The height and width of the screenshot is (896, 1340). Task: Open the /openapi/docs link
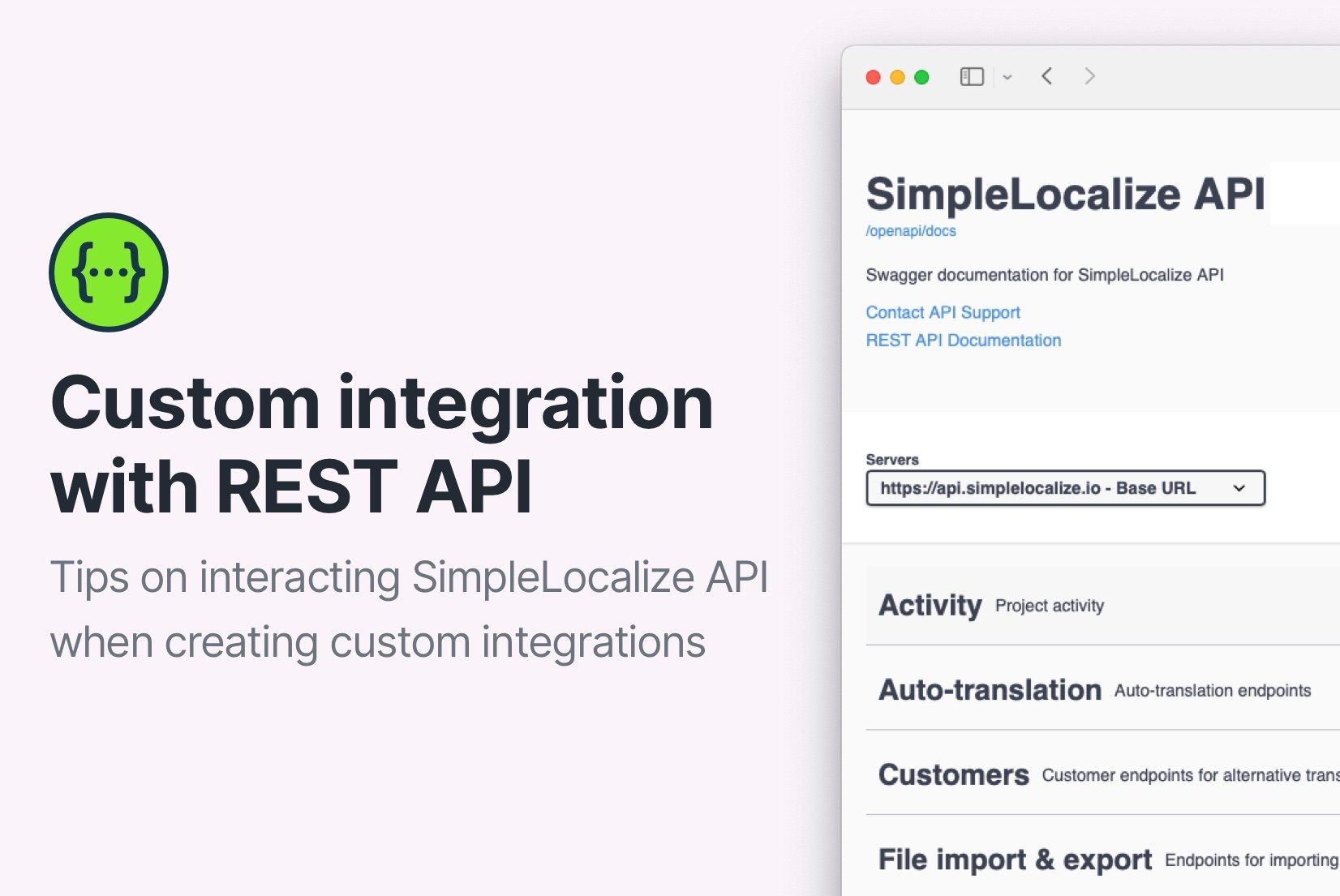[911, 231]
